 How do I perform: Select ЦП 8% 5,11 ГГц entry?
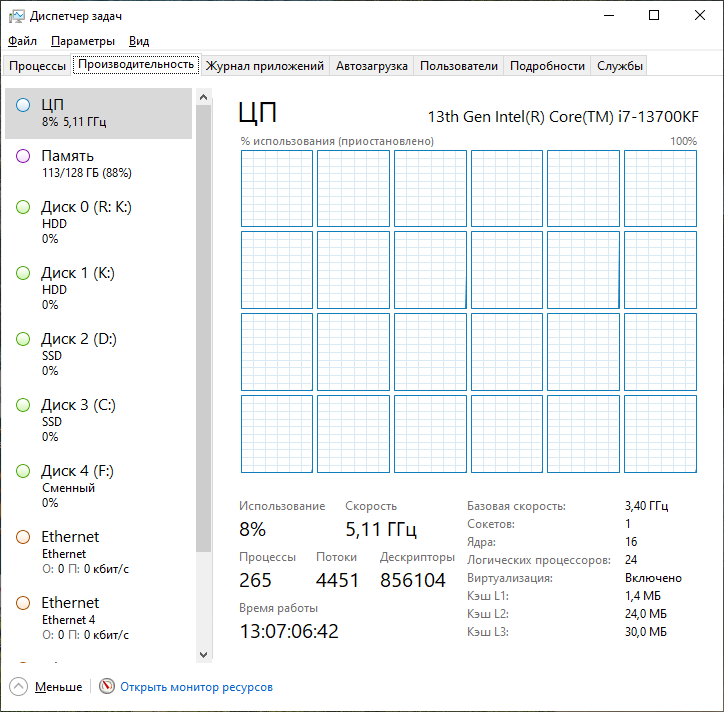(x=98, y=113)
